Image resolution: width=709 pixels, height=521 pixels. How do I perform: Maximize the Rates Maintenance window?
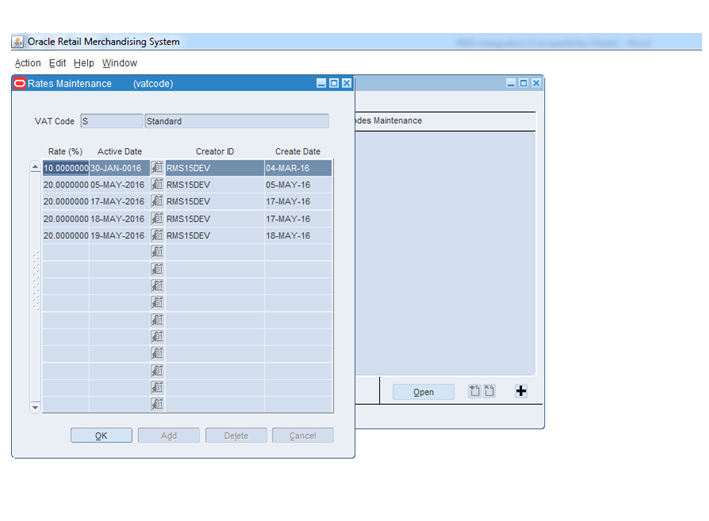point(334,83)
